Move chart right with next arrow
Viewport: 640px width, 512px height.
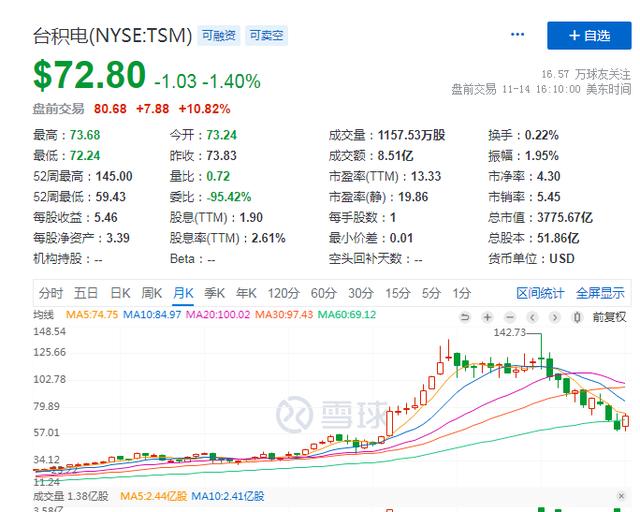tap(555, 317)
